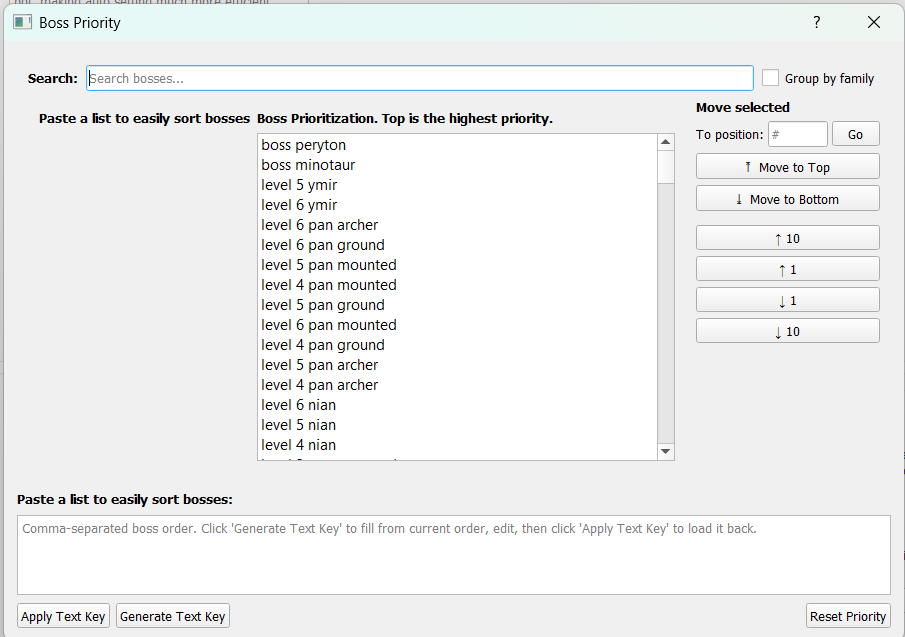Enable the Group by family checkbox

tap(771, 78)
